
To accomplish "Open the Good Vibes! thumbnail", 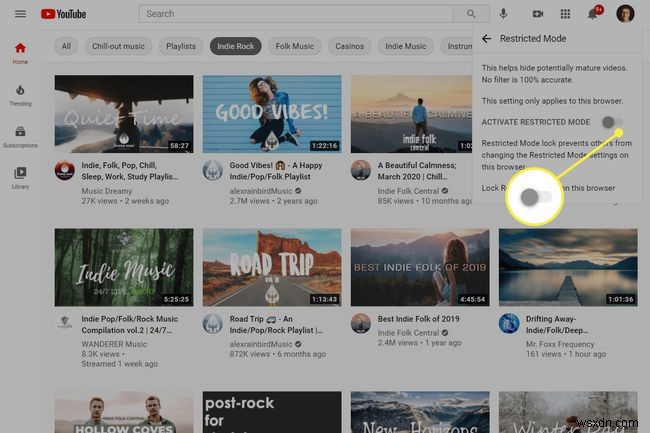I will [x=272, y=114].
